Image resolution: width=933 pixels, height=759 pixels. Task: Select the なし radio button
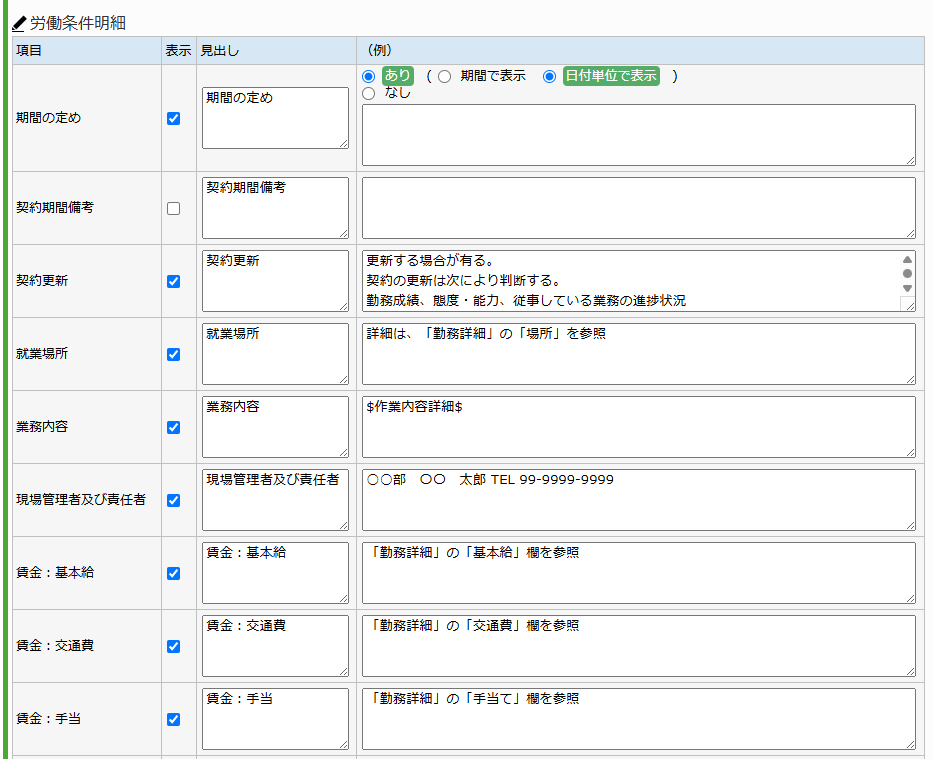click(x=368, y=93)
